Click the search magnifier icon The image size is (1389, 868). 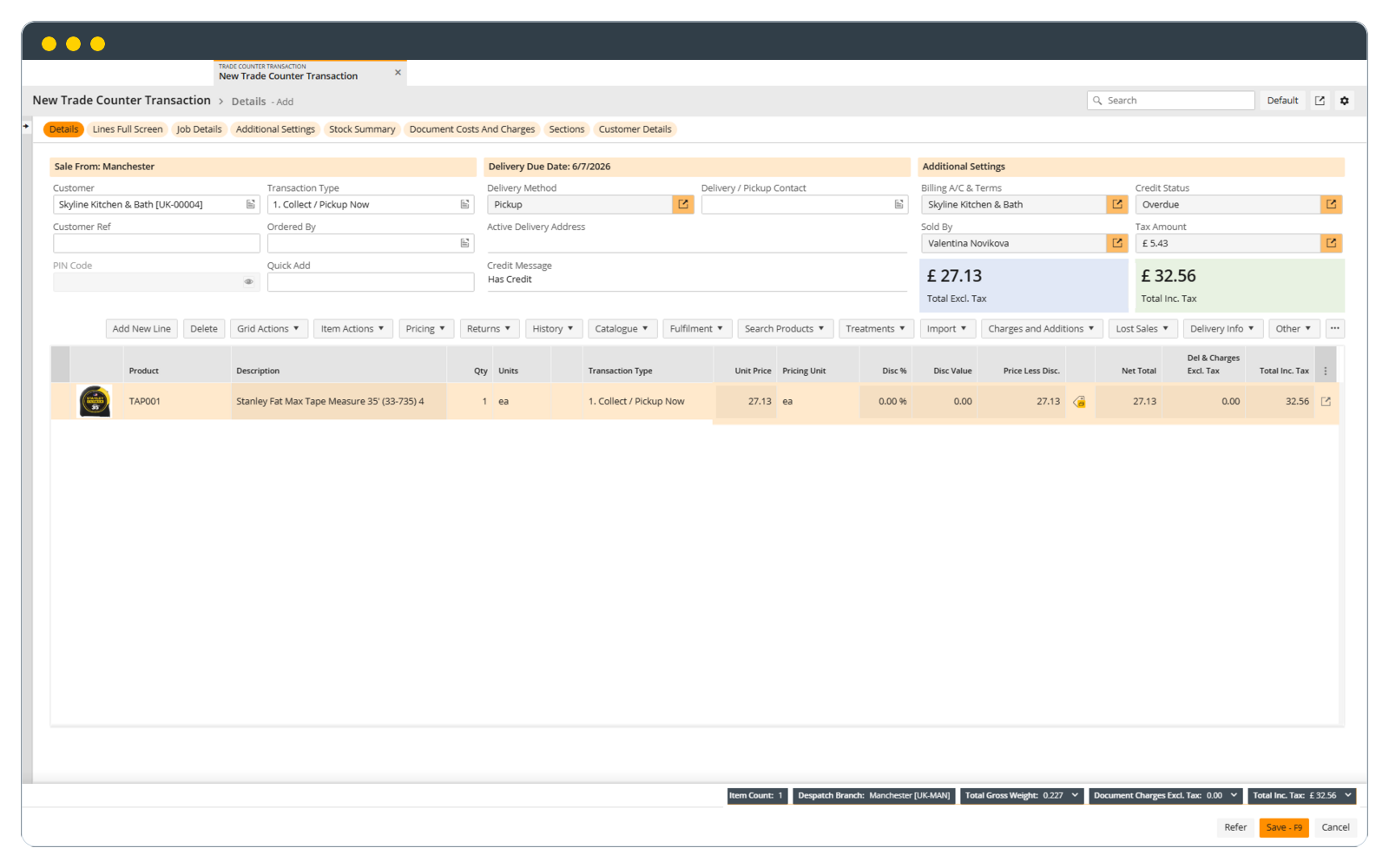click(x=1097, y=101)
